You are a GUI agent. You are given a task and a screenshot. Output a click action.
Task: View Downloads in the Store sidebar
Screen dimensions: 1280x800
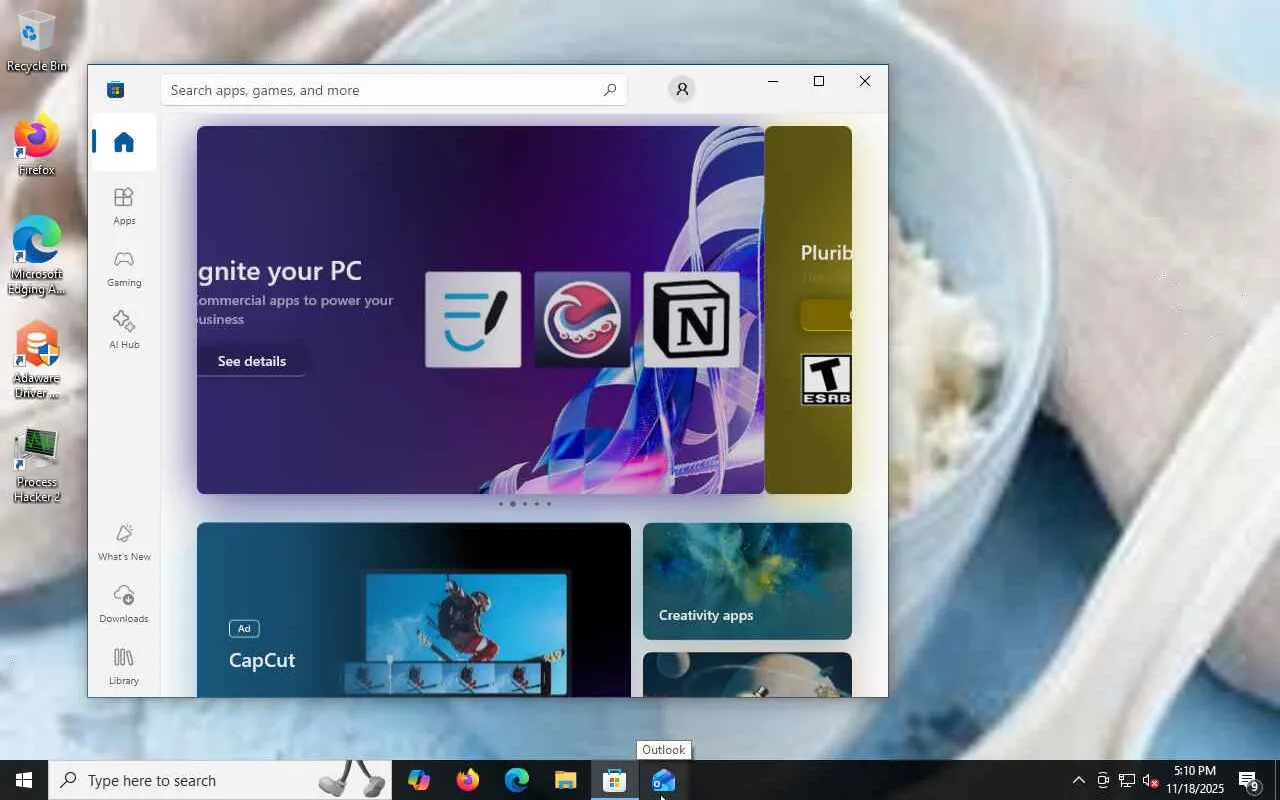coord(124,604)
